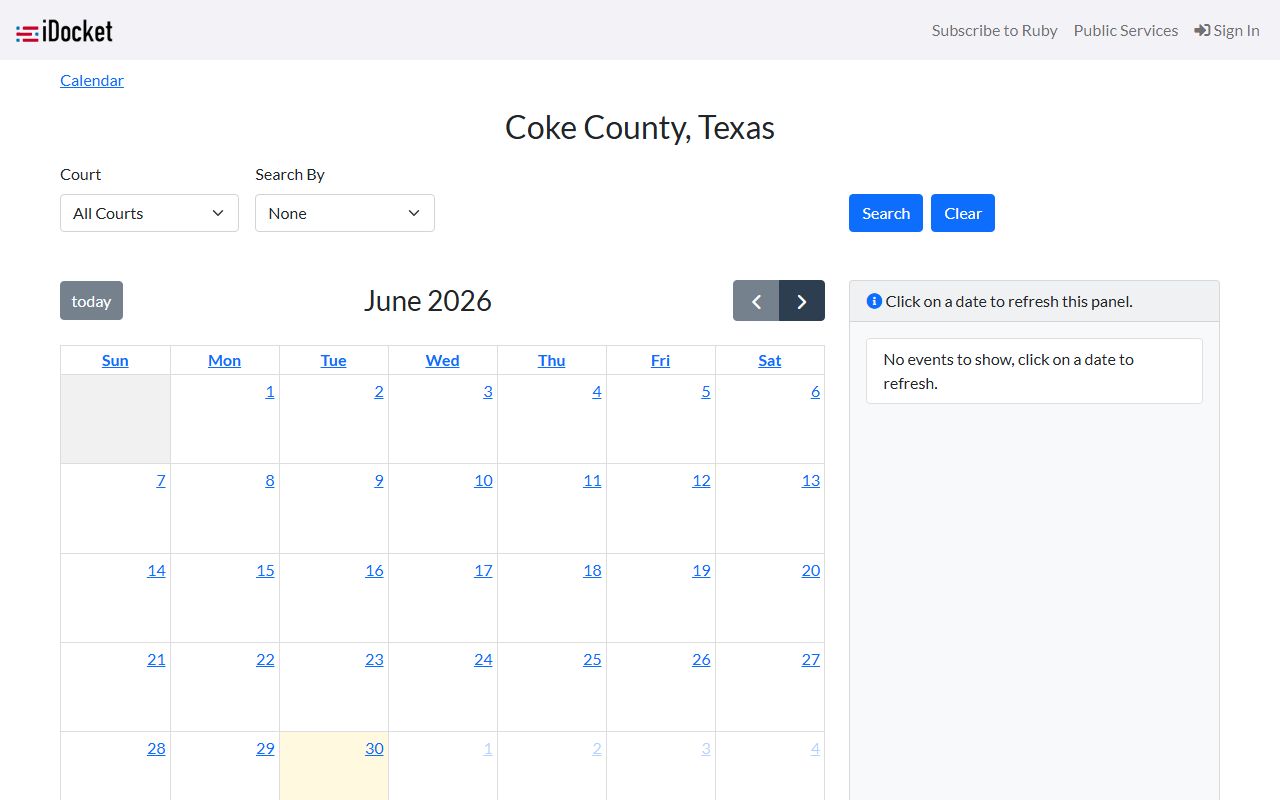Select June 18 on the calendar
Screen dimensions: 1280x800
pos(592,570)
